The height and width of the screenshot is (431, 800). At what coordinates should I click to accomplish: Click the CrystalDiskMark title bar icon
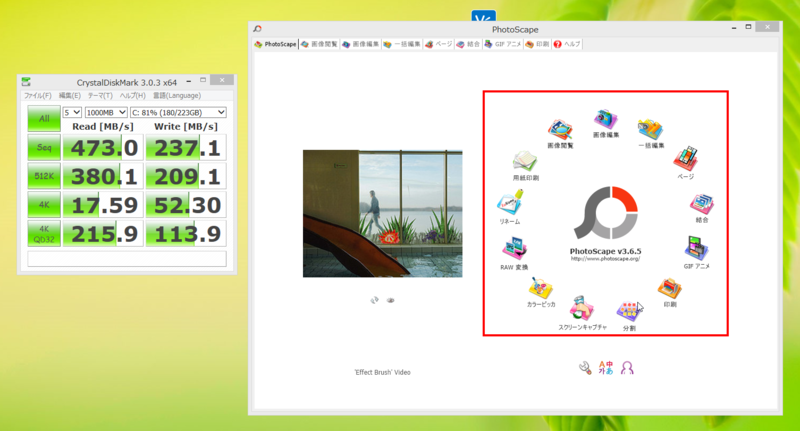coord(26,82)
